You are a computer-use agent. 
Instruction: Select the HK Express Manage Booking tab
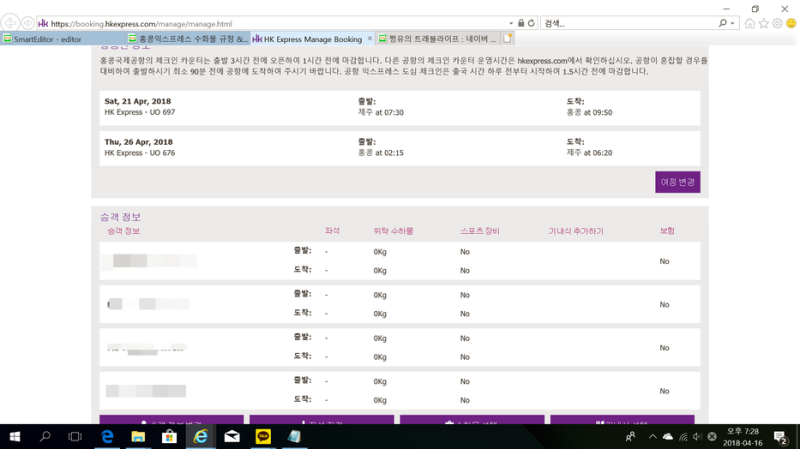[x=313, y=39]
